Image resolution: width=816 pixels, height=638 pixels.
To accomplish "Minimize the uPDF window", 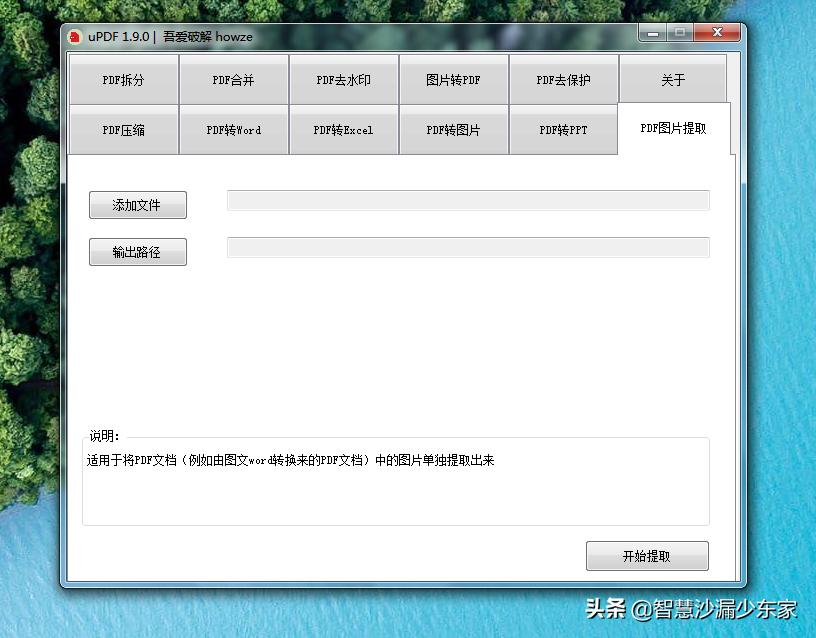I will point(651,32).
